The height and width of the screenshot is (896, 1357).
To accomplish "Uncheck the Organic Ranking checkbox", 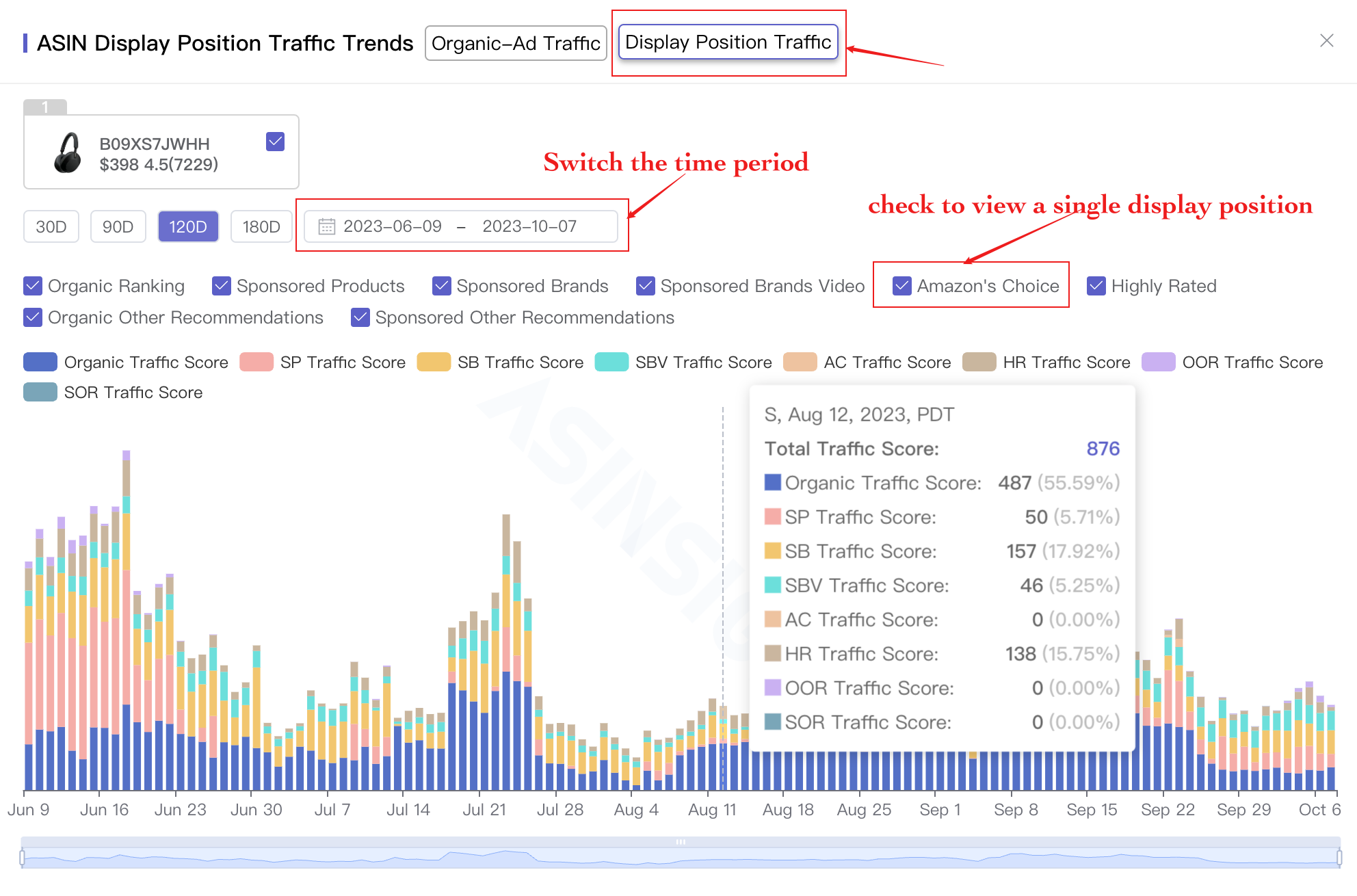I will click(32, 285).
